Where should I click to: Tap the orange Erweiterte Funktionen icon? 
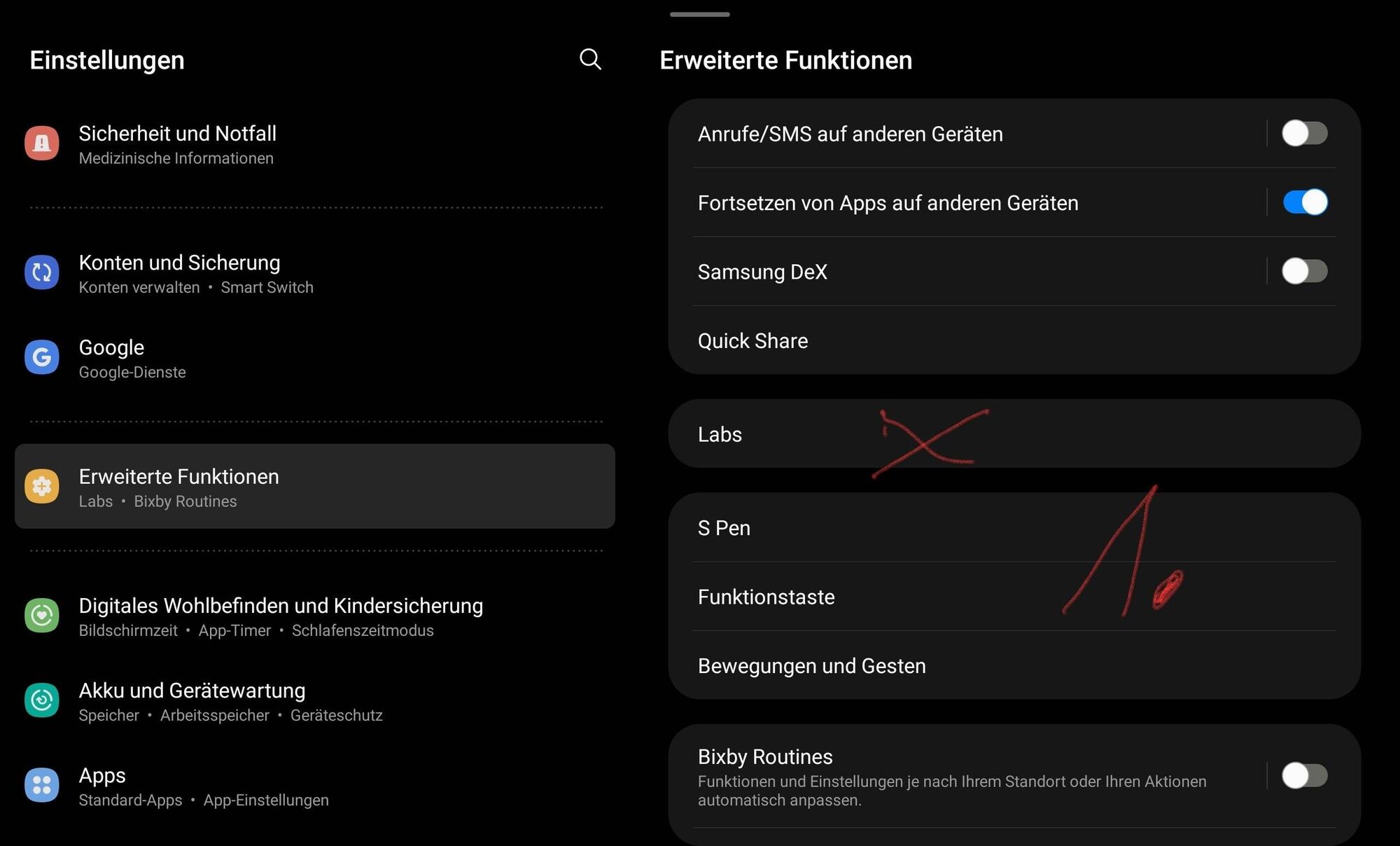pyautogui.click(x=42, y=486)
